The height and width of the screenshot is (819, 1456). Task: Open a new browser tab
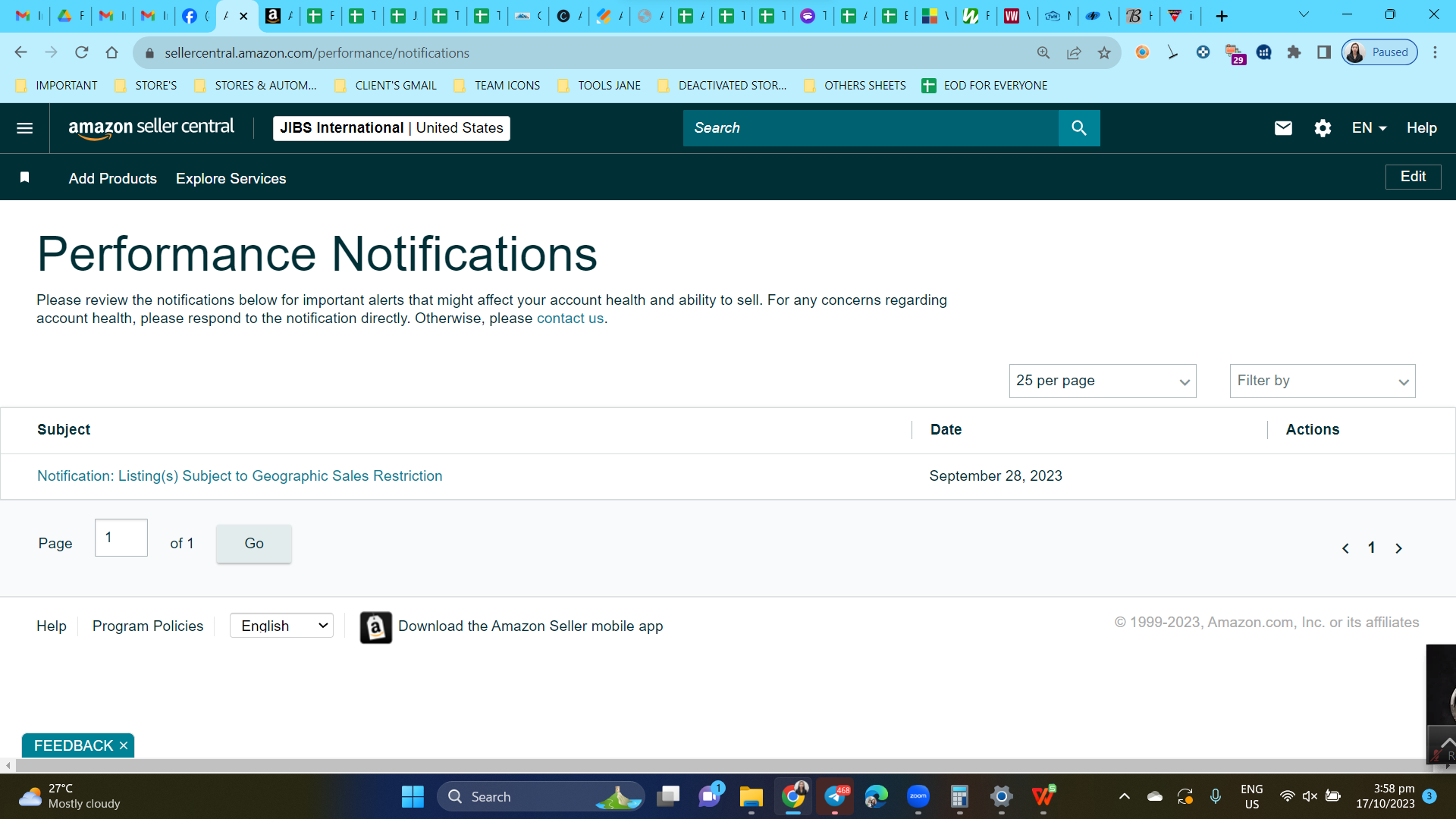click(1222, 16)
